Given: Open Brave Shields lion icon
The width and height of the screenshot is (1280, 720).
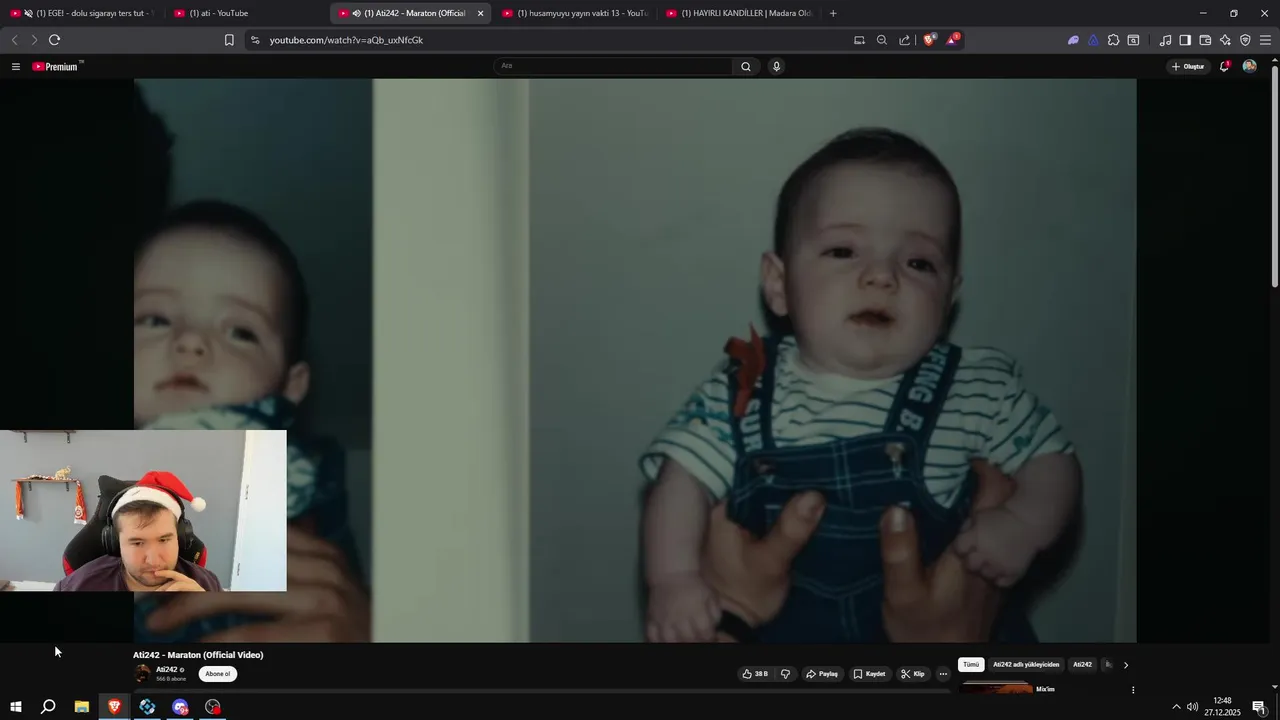Looking at the screenshot, I should click(929, 40).
